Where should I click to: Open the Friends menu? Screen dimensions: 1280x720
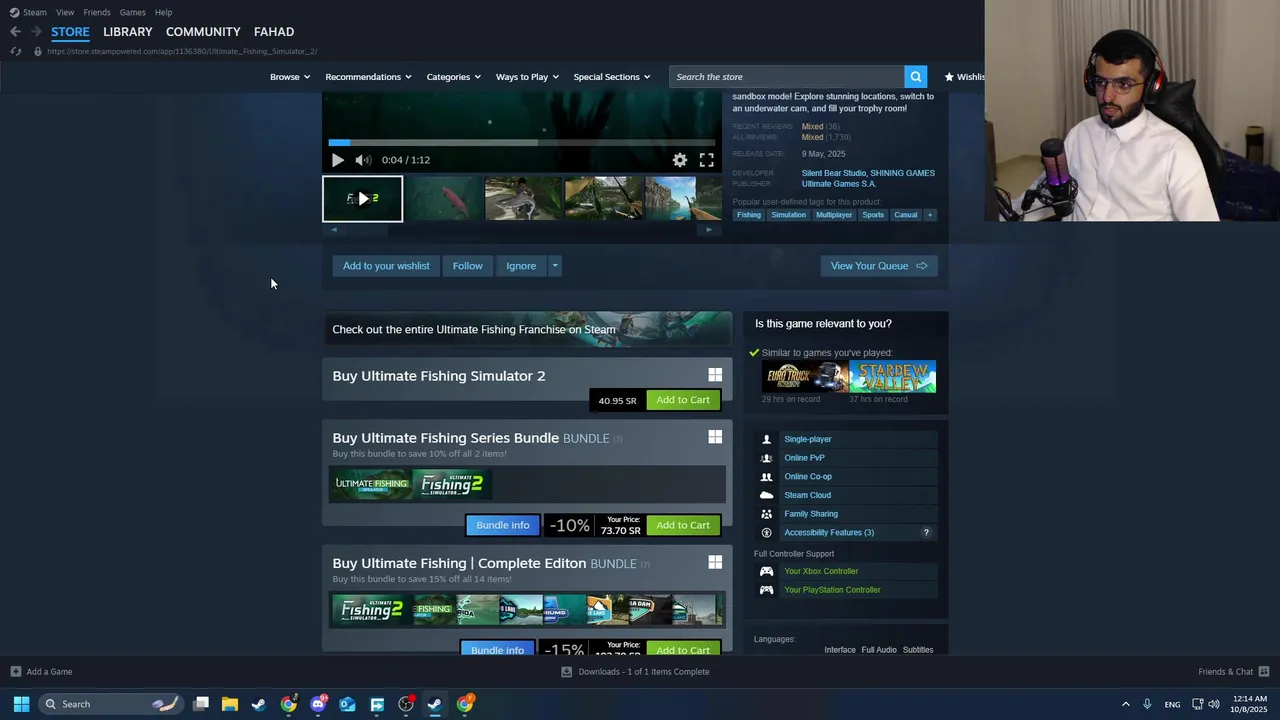(97, 12)
